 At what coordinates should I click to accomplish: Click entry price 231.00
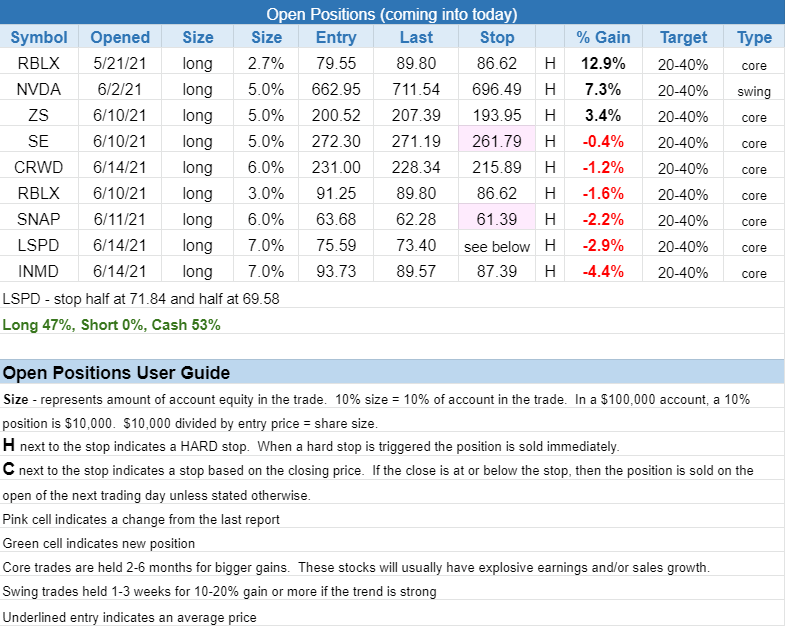pyautogui.click(x=336, y=167)
